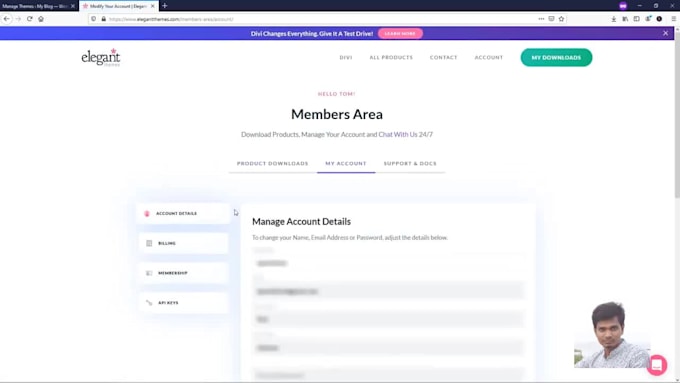This screenshot has height=383, width=680.
Task: Select the My Account tab
Action: coord(346,164)
